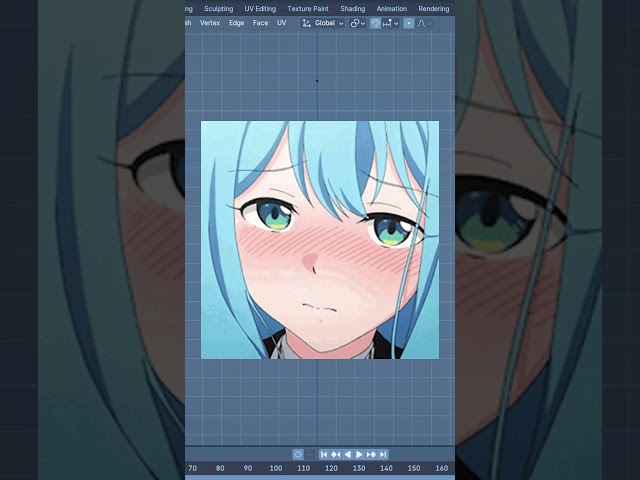Open the UV menu
The width and height of the screenshot is (640, 480).
282,23
